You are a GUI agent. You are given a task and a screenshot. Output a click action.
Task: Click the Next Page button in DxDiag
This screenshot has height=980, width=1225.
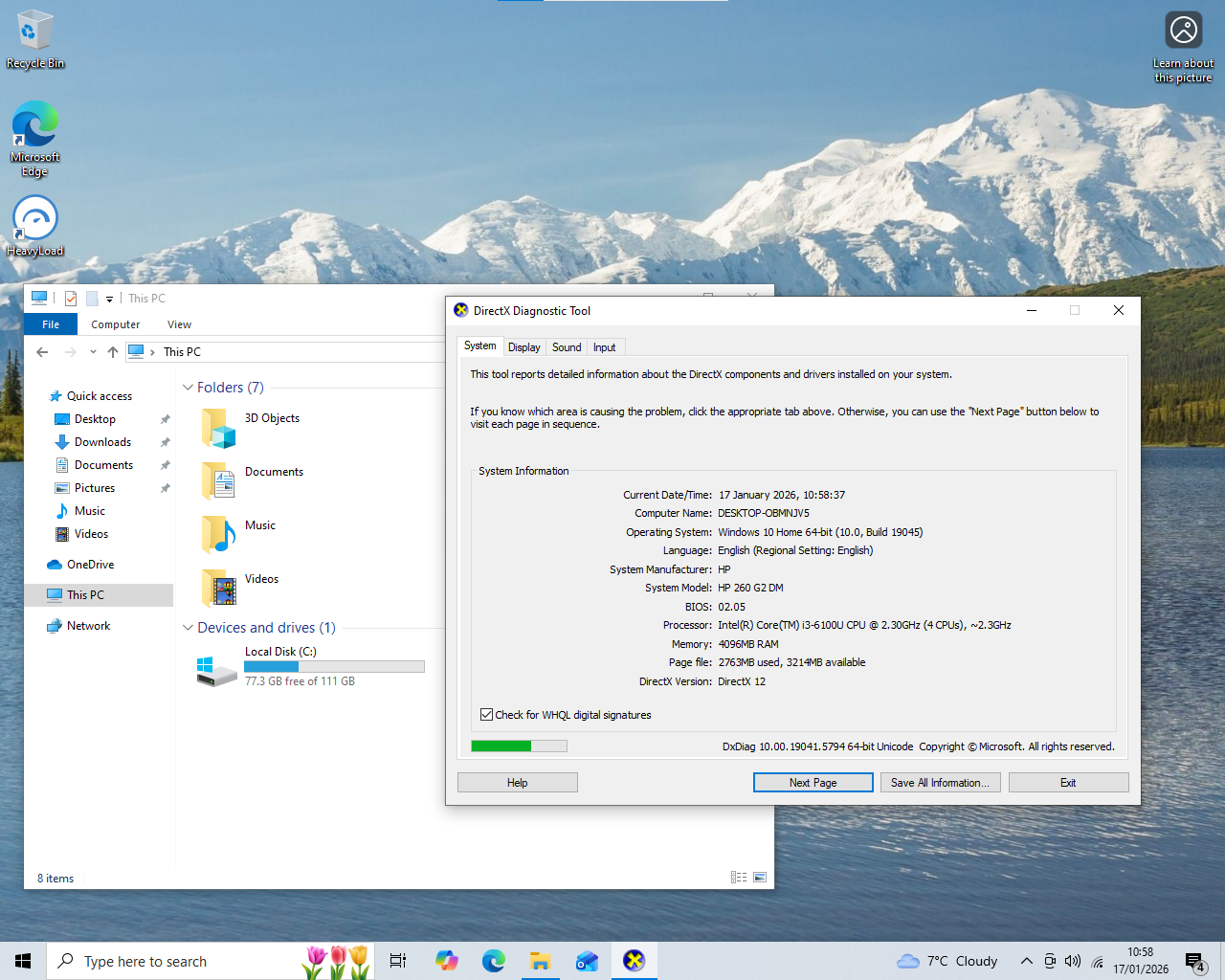(813, 782)
